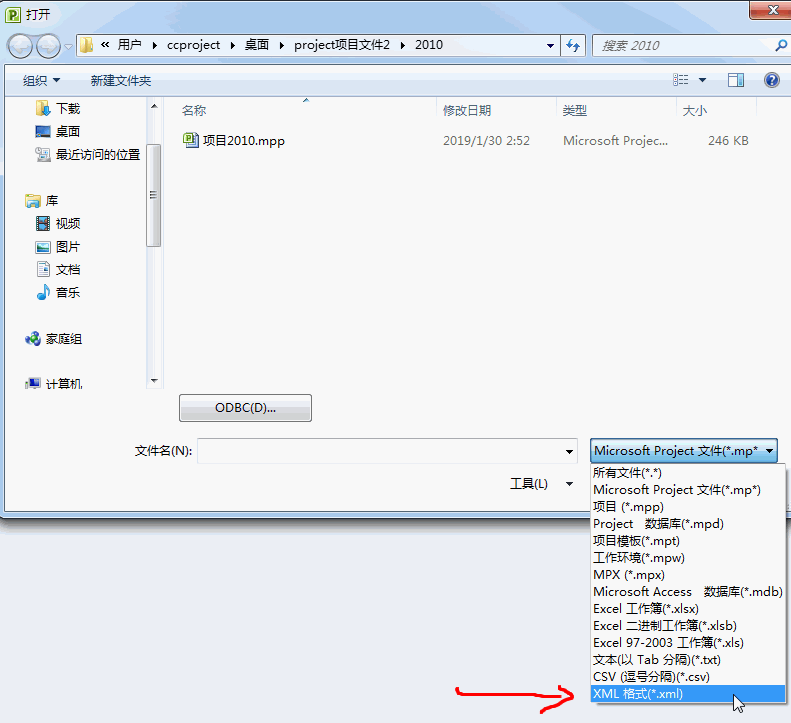
Task: Click the 项目2010.mpp file icon
Action: [x=190, y=140]
